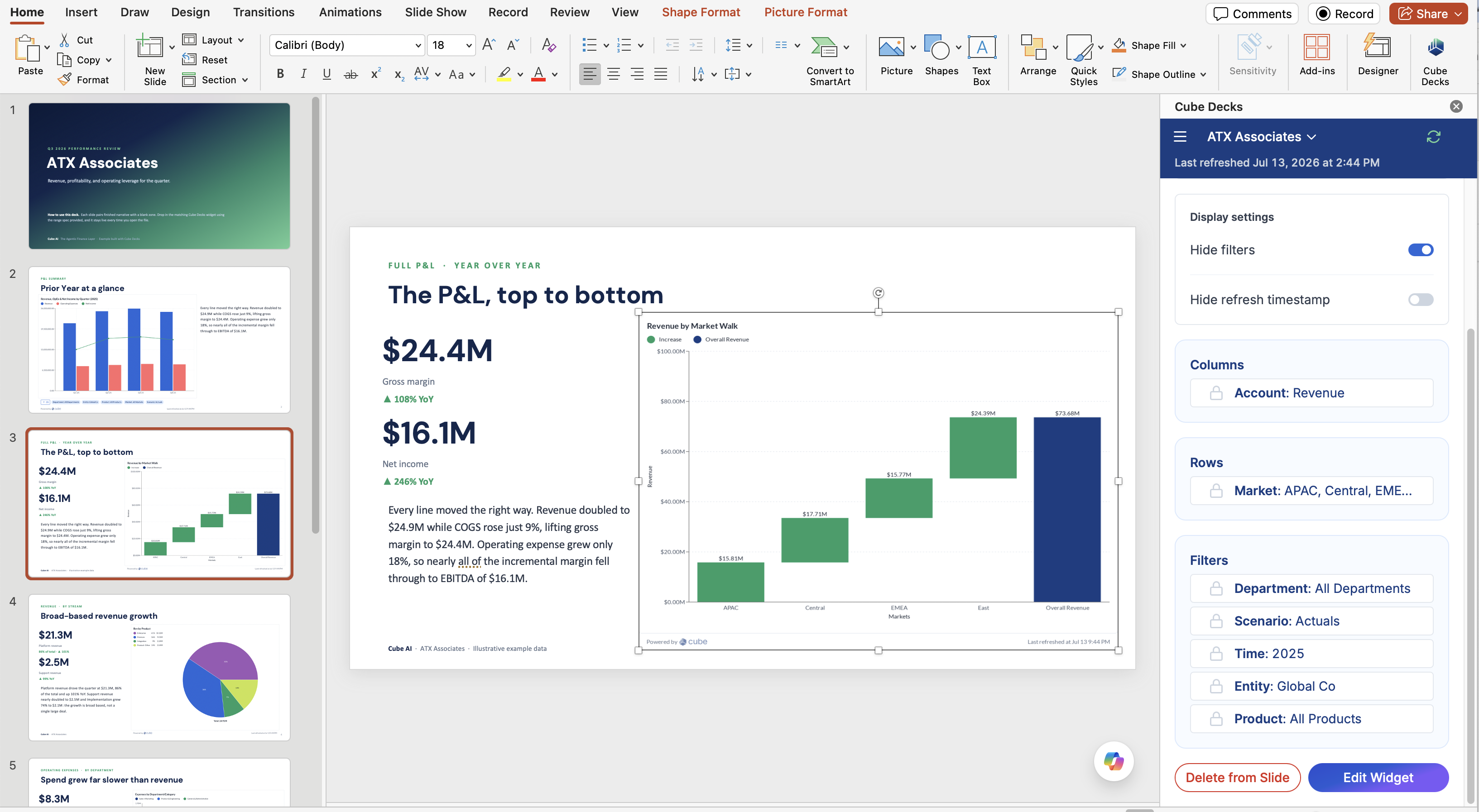Center align the text
The width and height of the screenshot is (1479, 812).
pos(613,74)
